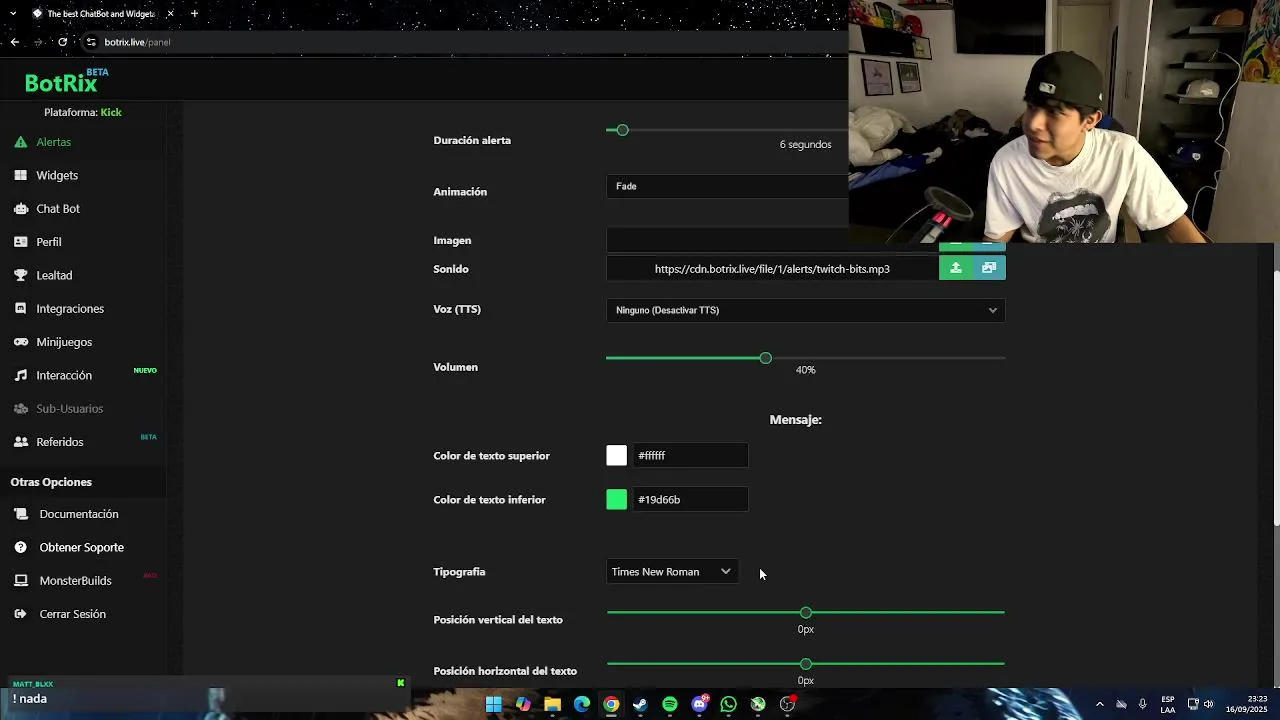Open Spotify from taskbar
Screen dimensions: 1280x720
point(670,704)
